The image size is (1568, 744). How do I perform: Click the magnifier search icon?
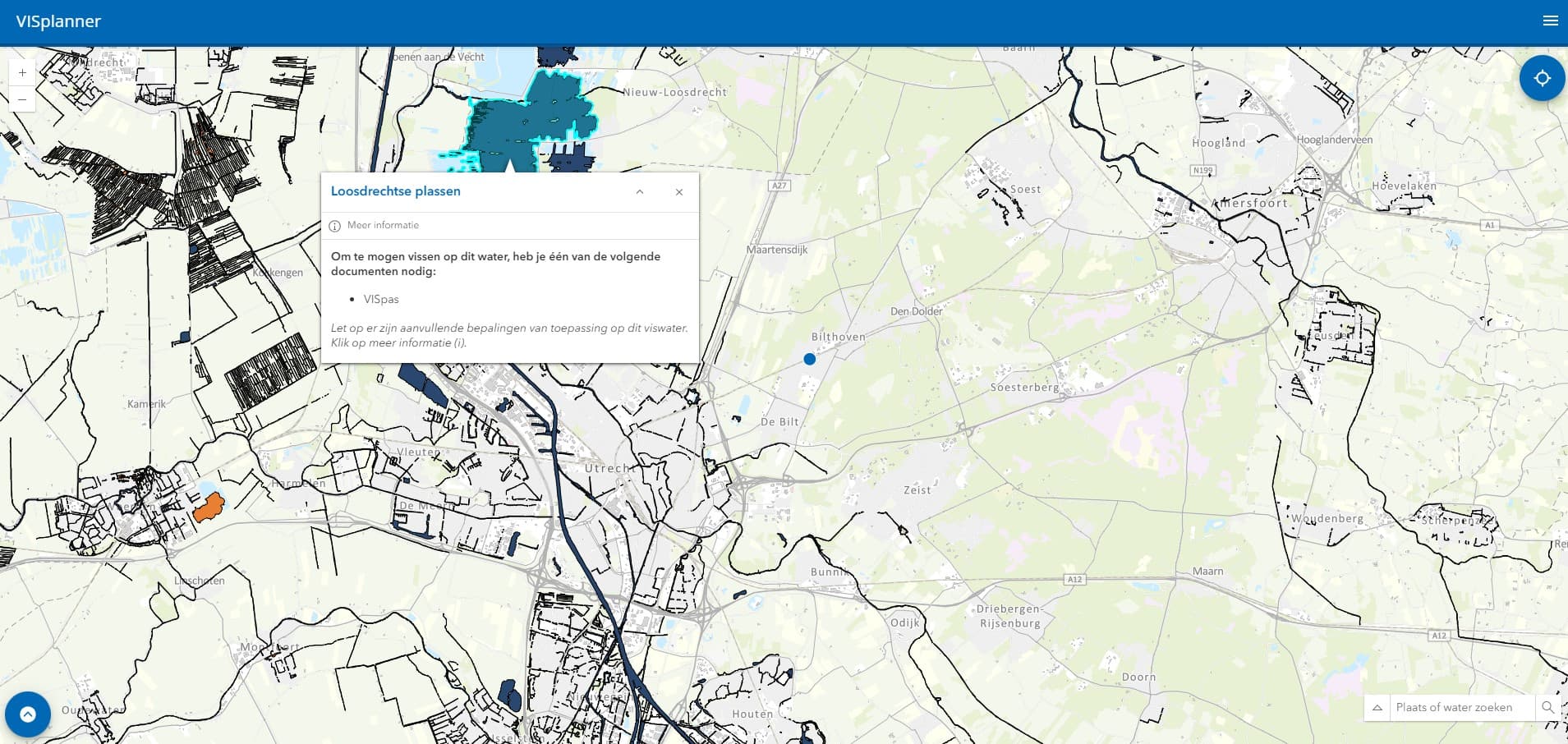pos(1547,707)
